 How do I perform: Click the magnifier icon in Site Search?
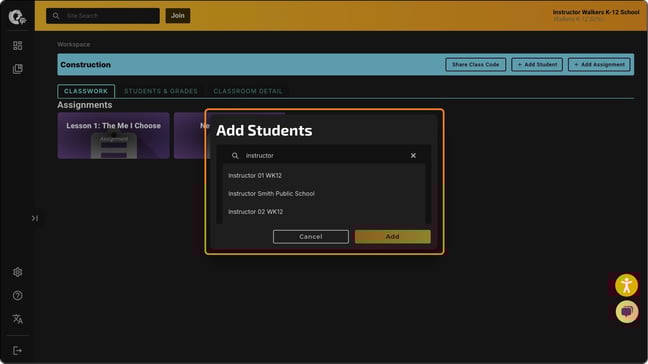coord(56,16)
